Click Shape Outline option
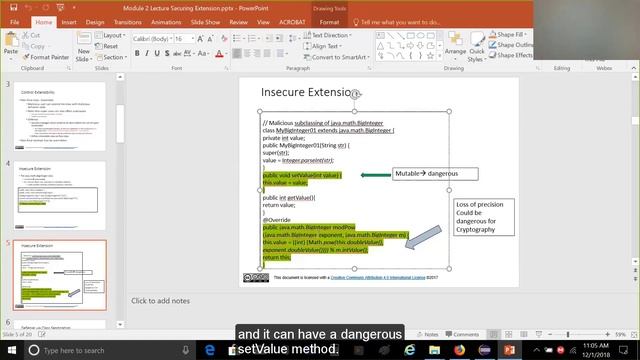 (511, 45)
